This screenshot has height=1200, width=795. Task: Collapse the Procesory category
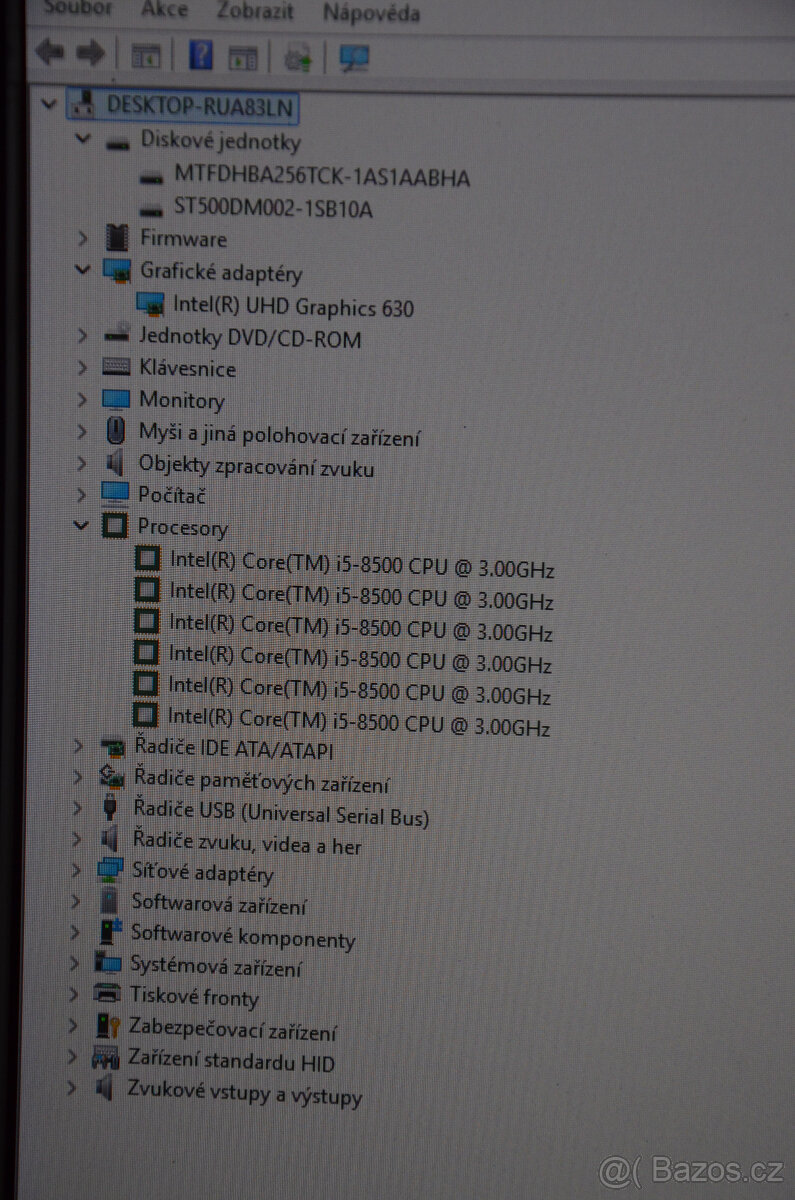[81, 525]
